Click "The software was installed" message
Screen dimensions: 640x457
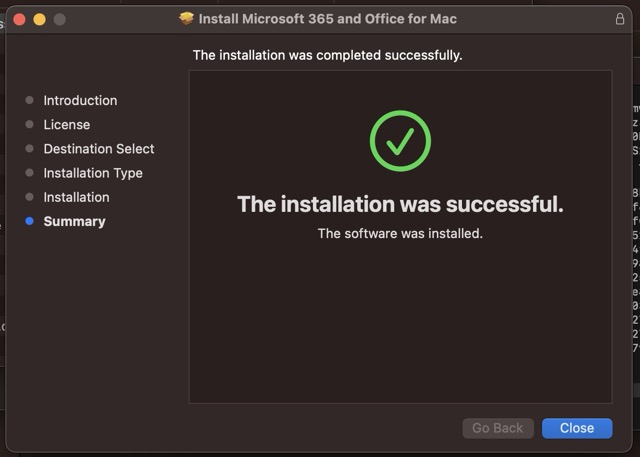[x=400, y=233]
